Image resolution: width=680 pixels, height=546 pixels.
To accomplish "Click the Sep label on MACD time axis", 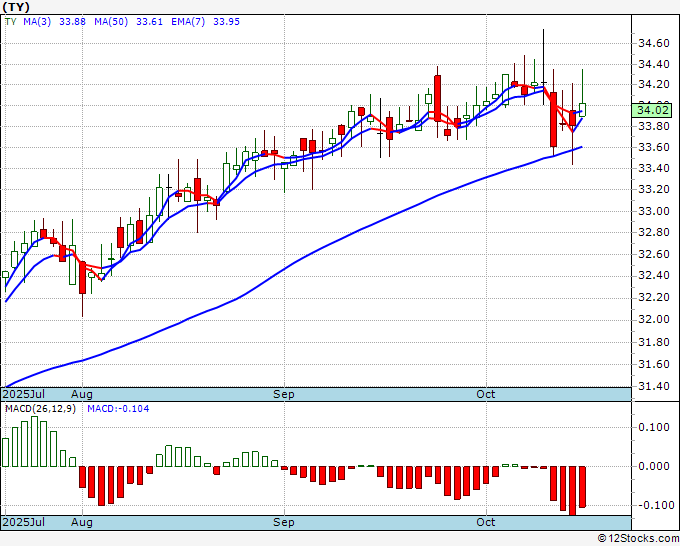I will 284,522.
